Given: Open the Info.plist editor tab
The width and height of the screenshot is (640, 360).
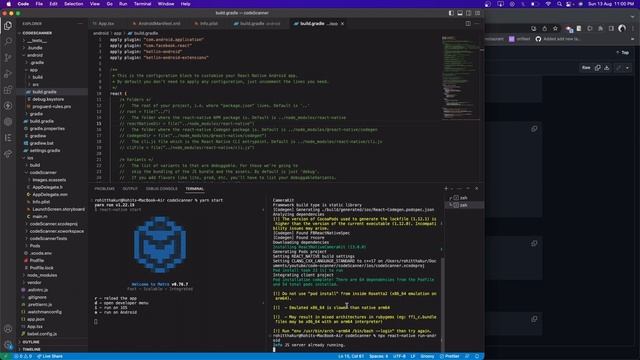Looking at the screenshot, I should click(207, 24).
